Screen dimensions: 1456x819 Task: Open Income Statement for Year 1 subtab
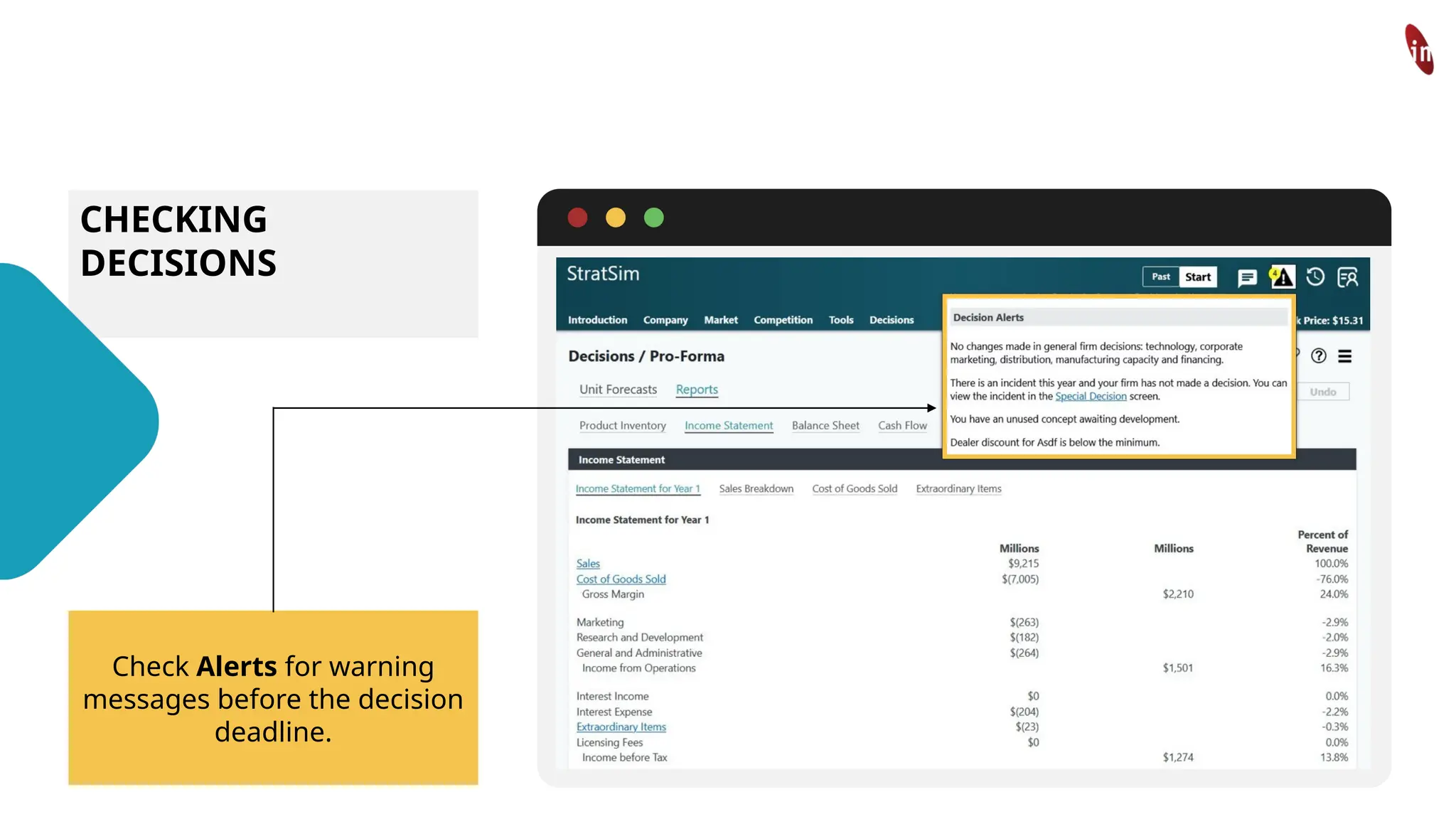[x=638, y=488]
